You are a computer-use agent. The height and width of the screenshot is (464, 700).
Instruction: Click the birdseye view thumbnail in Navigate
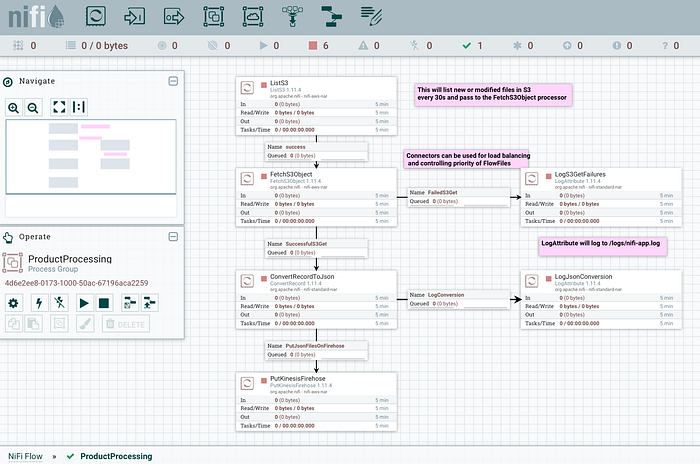pyautogui.click(x=91, y=157)
